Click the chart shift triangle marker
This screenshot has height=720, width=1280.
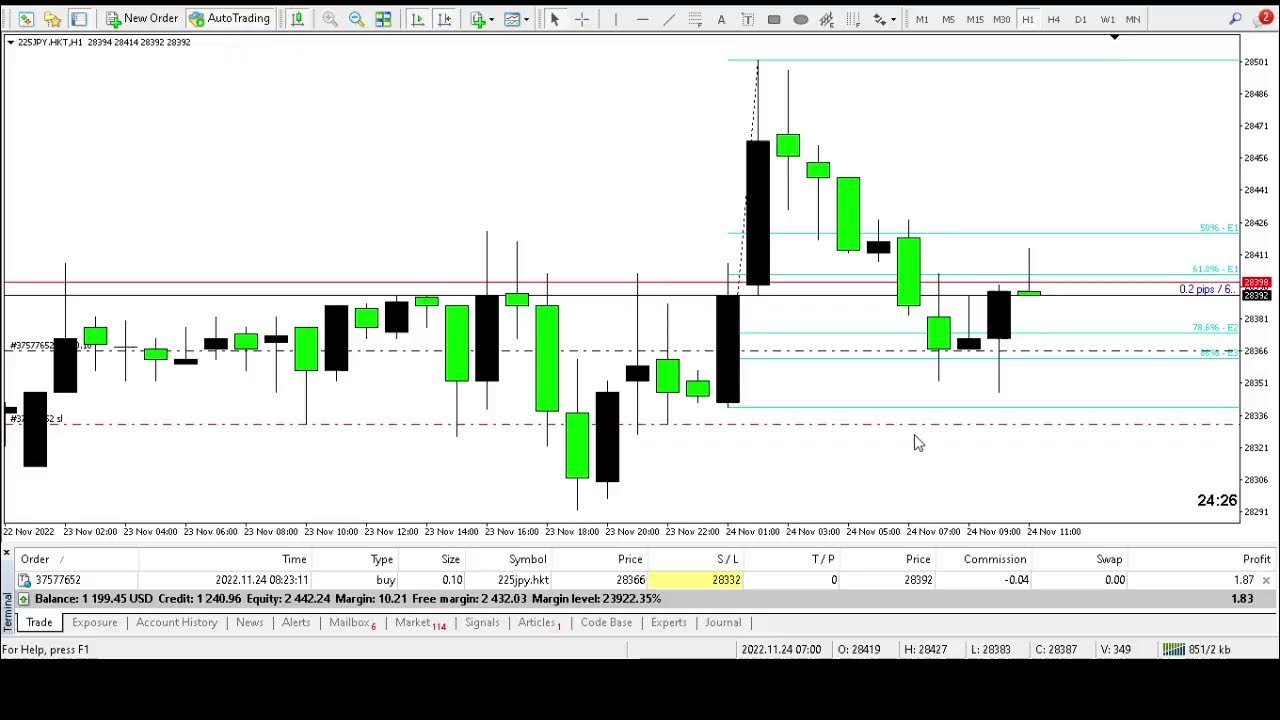click(x=1114, y=38)
